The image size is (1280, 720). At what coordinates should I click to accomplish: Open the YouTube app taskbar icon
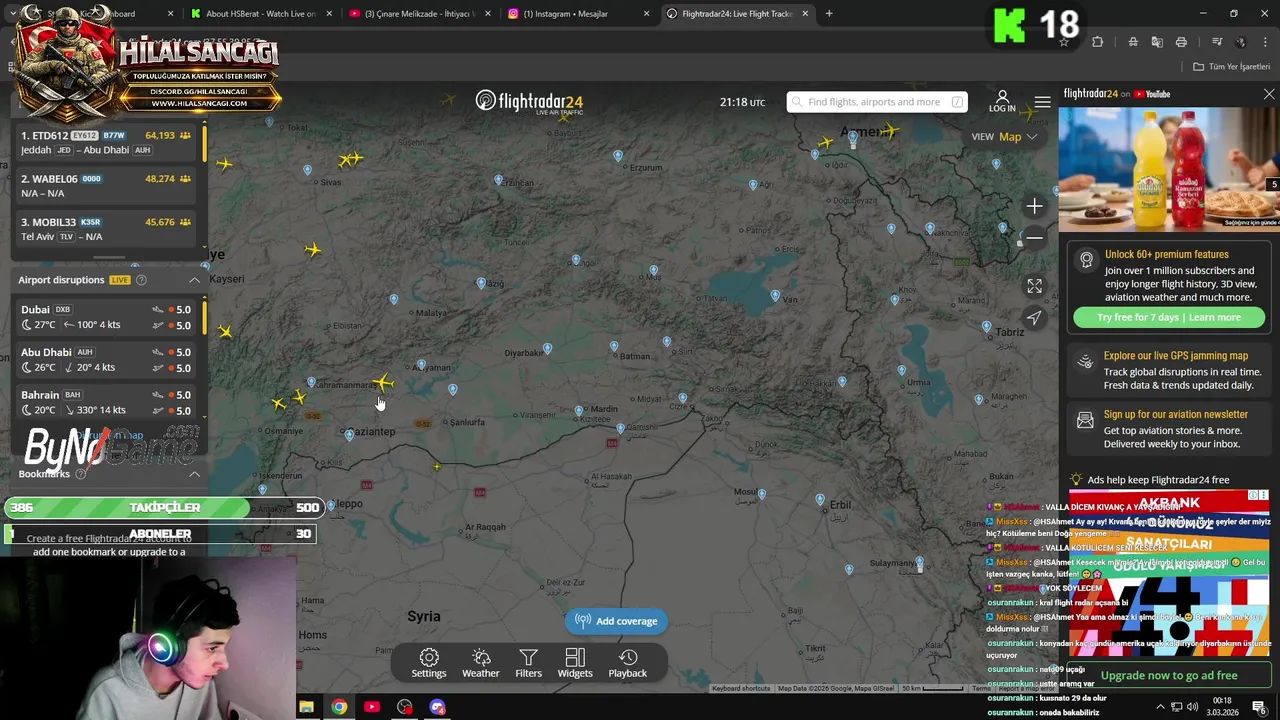(x=372, y=707)
